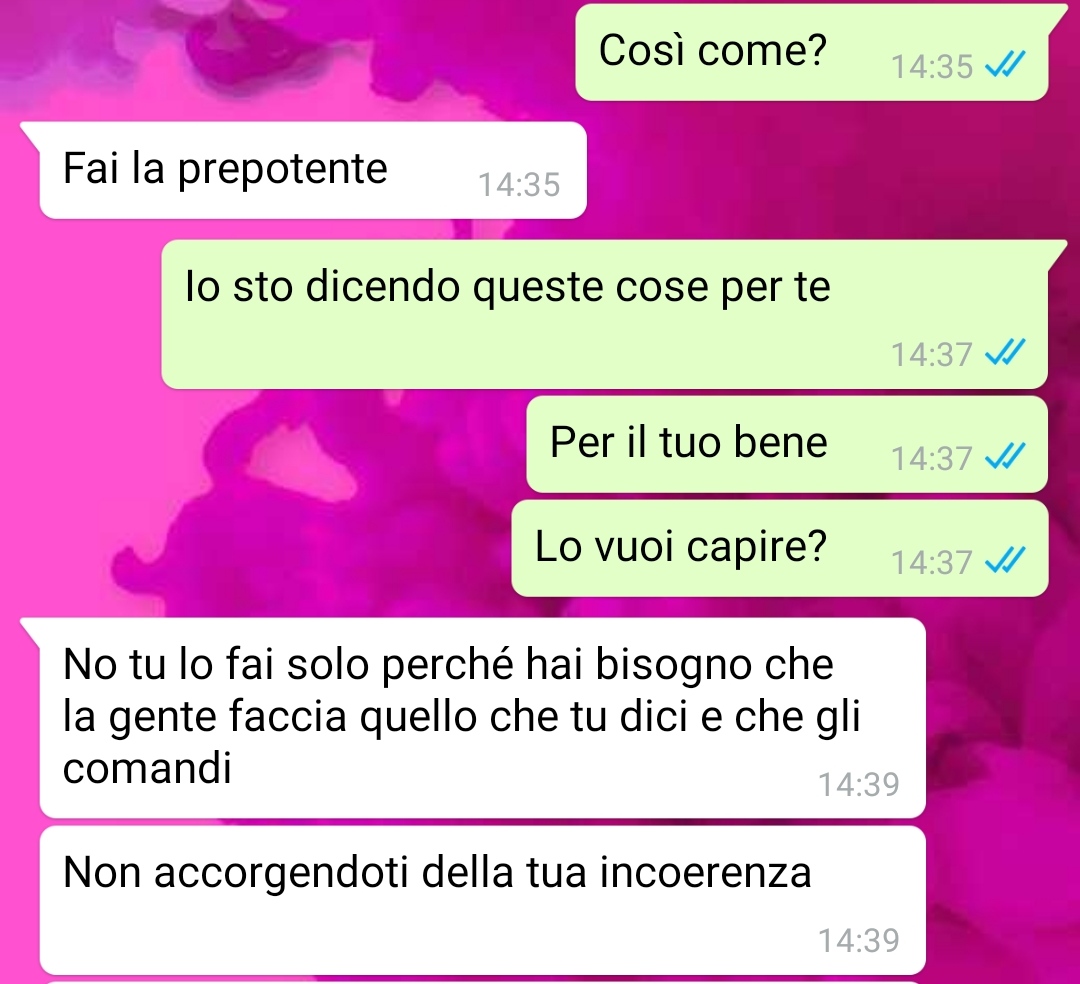The height and width of the screenshot is (984, 1080).
Task: Click the word "prepotente" in the chat
Action: coord(283,170)
